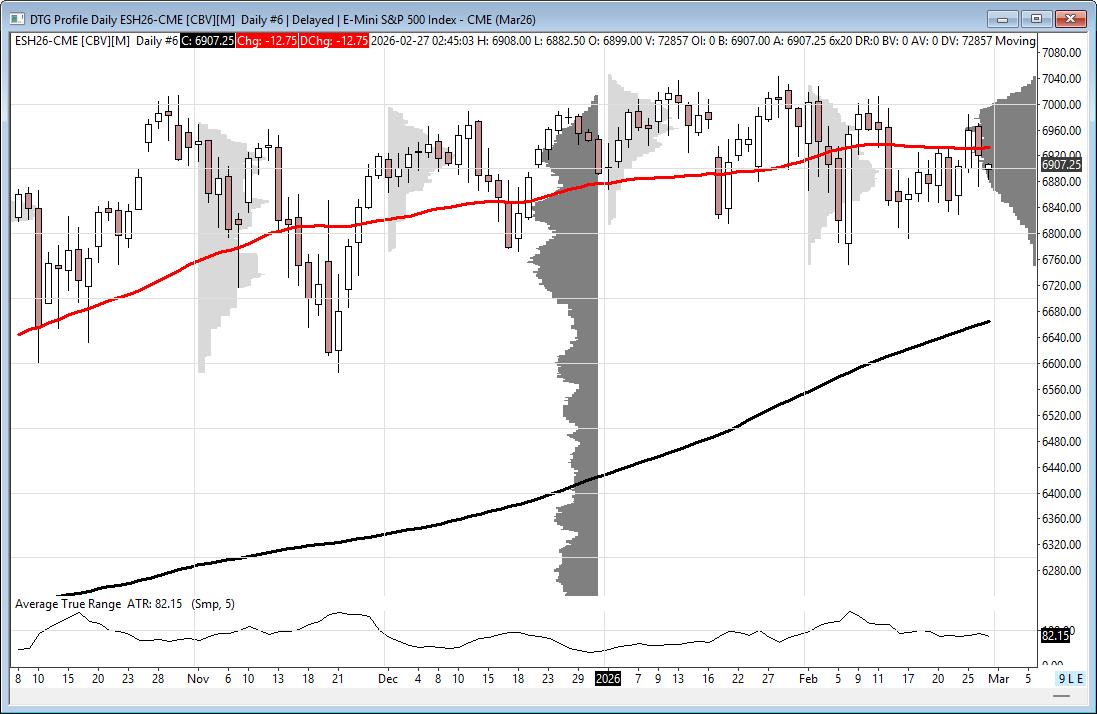Click the Dec label on the time axis
The image size is (1097, 714).
tap(388, 679)
